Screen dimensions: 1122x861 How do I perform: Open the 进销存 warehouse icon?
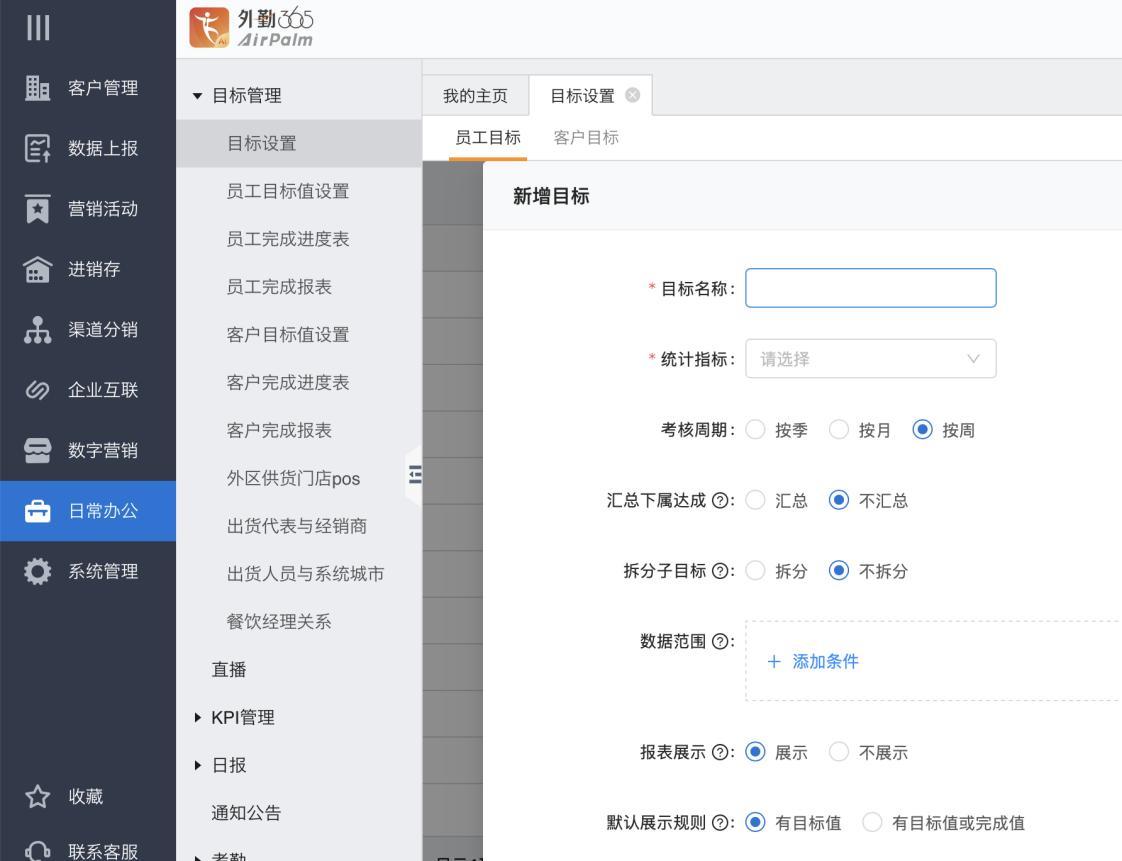point(37,270)
